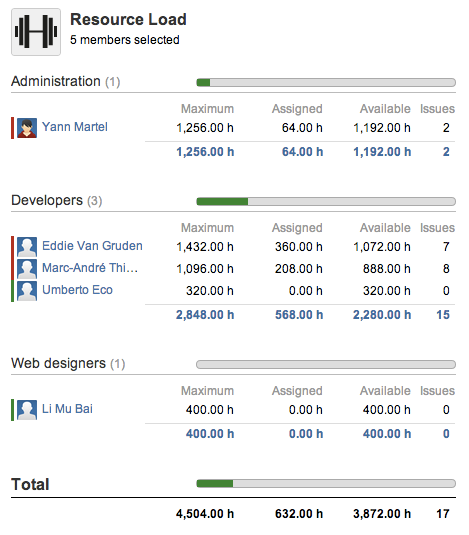
Task: Open Li Mu Bai's profile link
Action: point(67,408)
